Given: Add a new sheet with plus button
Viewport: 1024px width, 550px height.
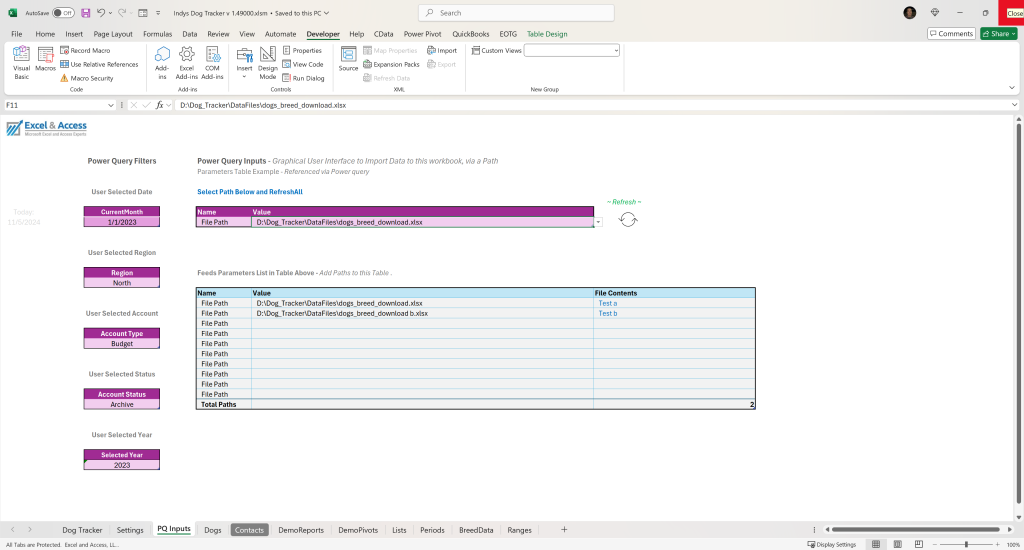Looking at the screenshot, I should 564,530.
